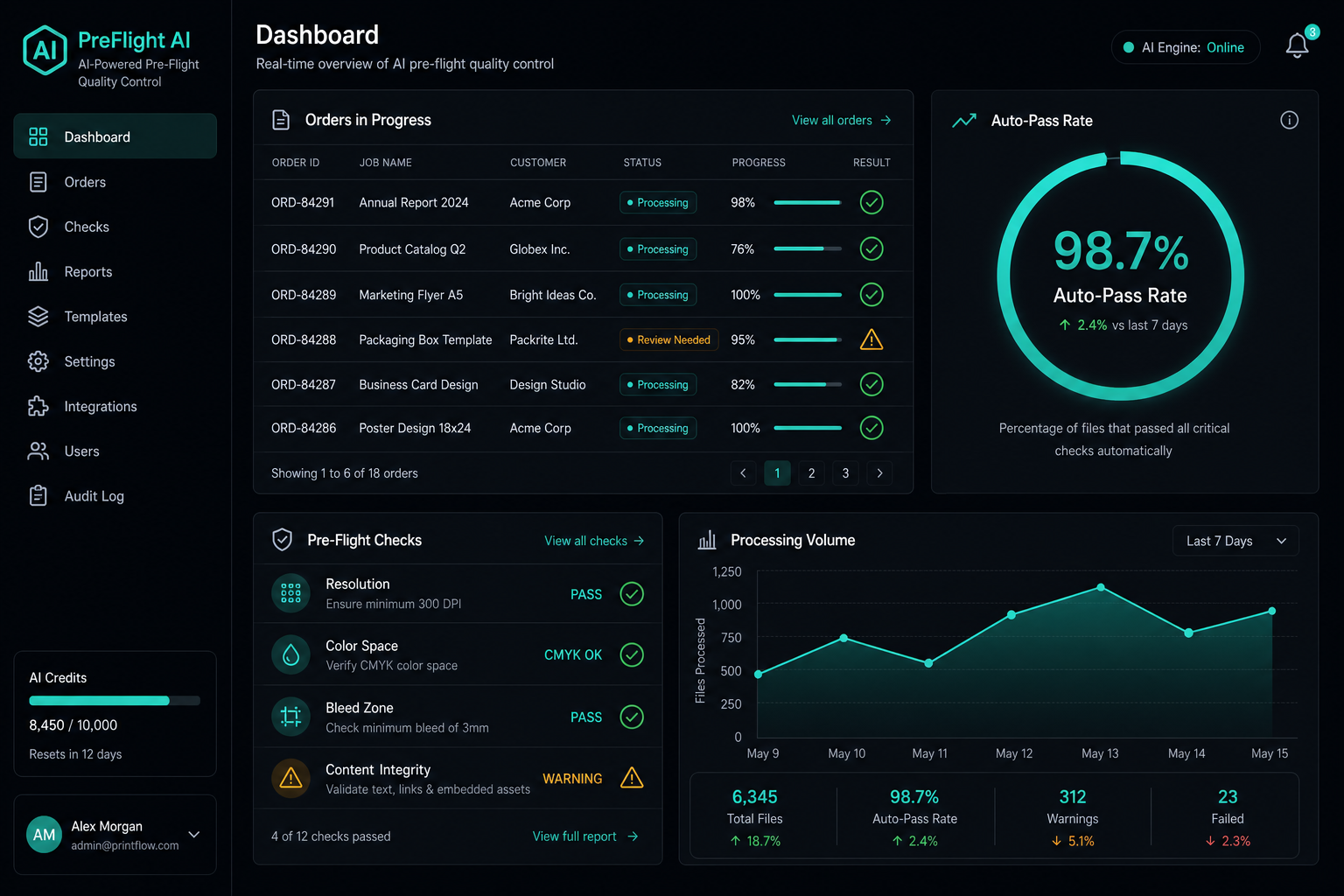
Task: Click the Orders in Progress document icon
Action: tap(281, 120)
